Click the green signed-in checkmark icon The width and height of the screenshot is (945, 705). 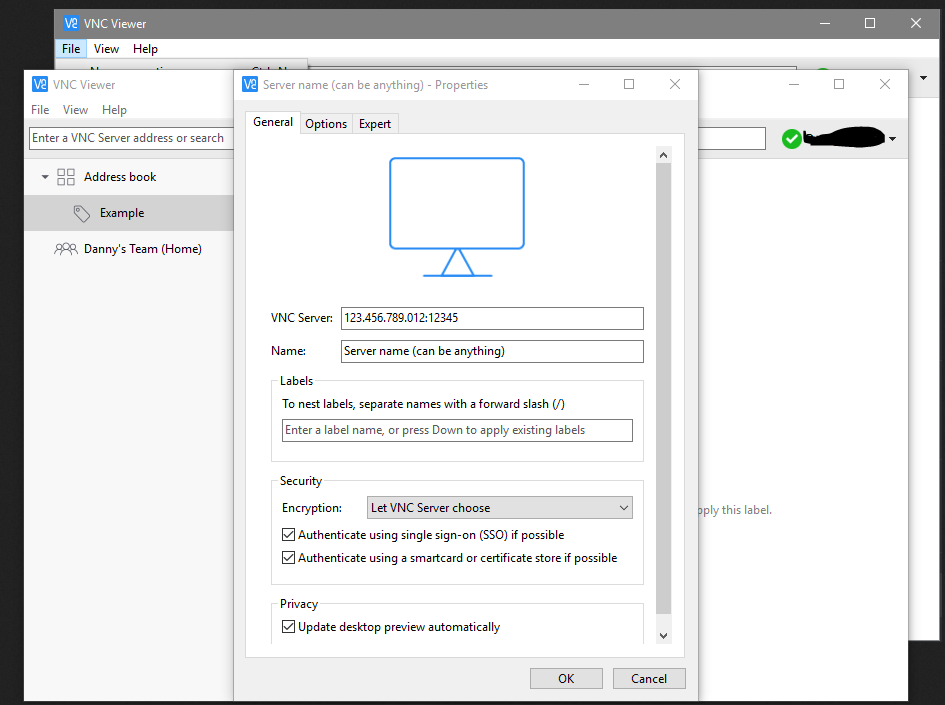pyautogui.click(x=791, y=139)
